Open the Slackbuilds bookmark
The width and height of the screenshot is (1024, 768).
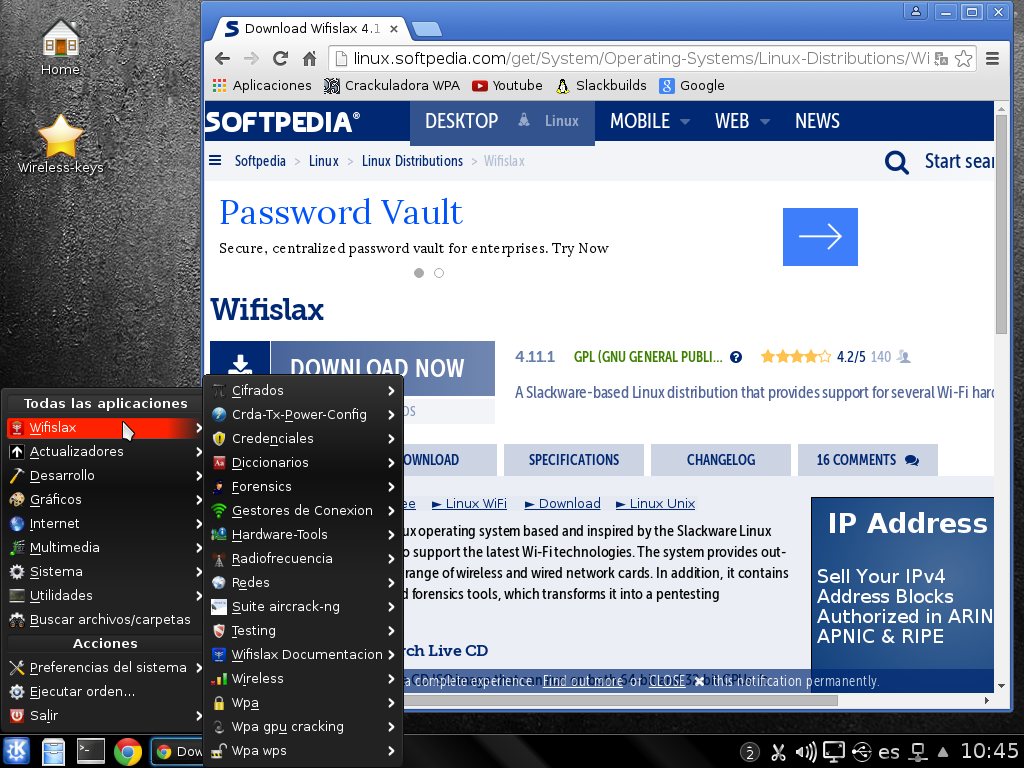click(x=601, y=86)
